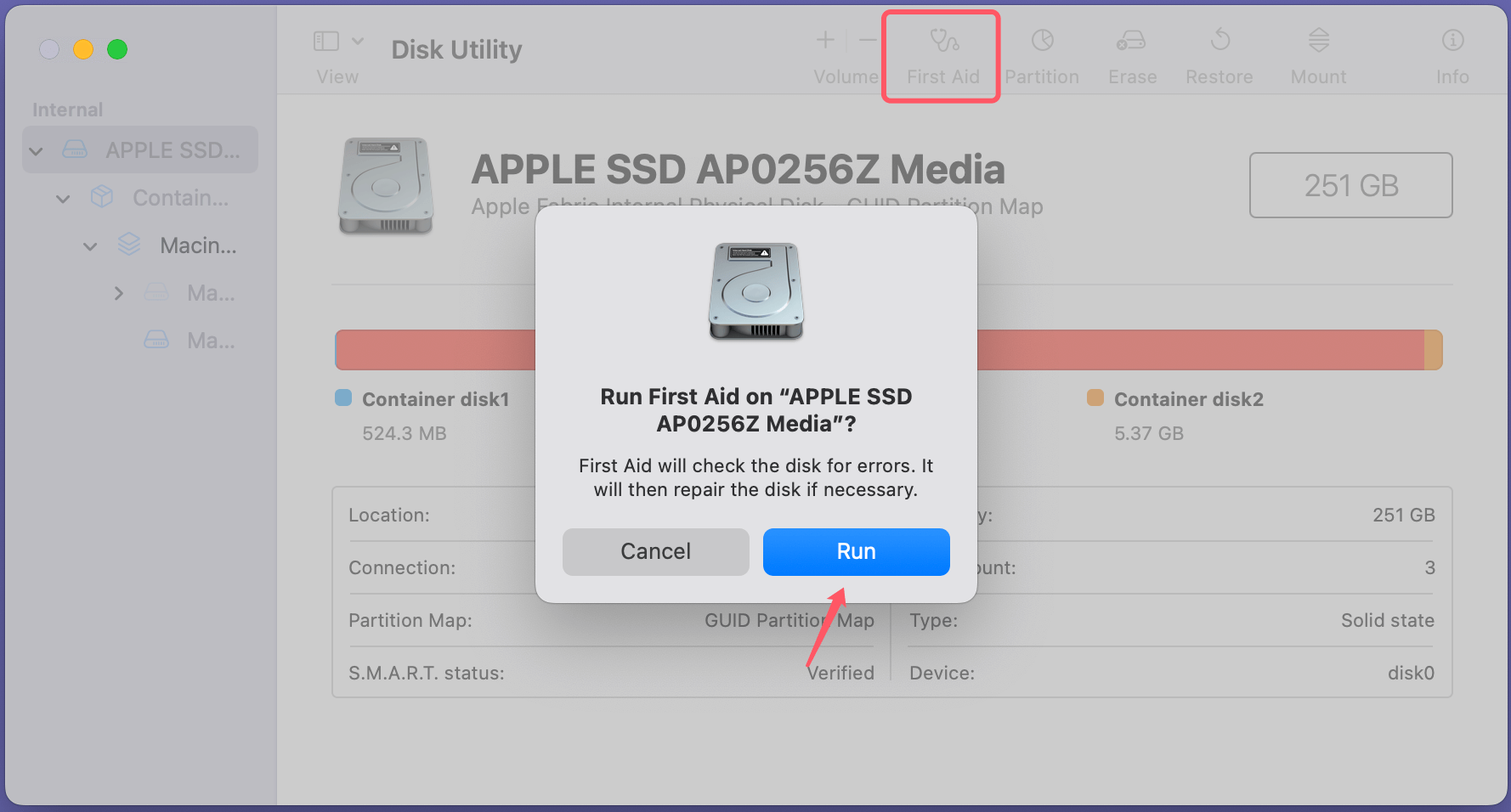Image resolution: width=1511 pixels, height=812 pixels.
Task: Select the Macintosh volume group in the sidebar
Action: [197, 245]
